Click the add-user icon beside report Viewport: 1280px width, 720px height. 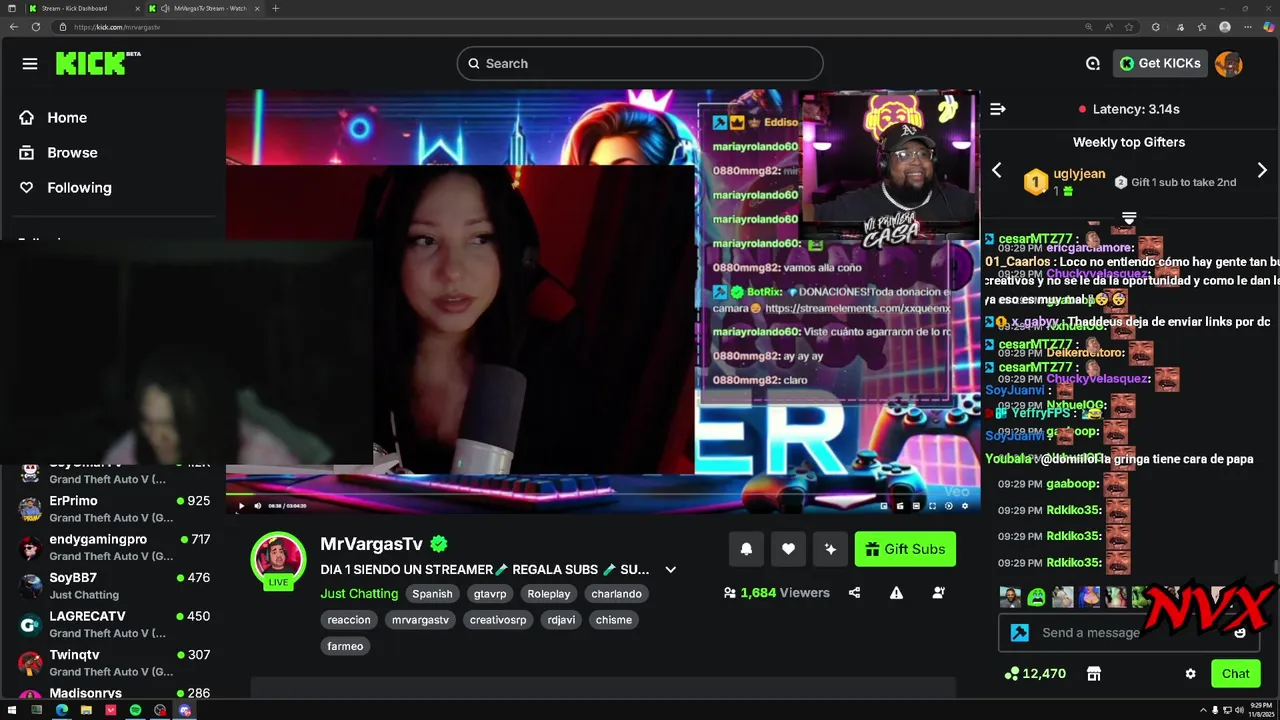938,593
